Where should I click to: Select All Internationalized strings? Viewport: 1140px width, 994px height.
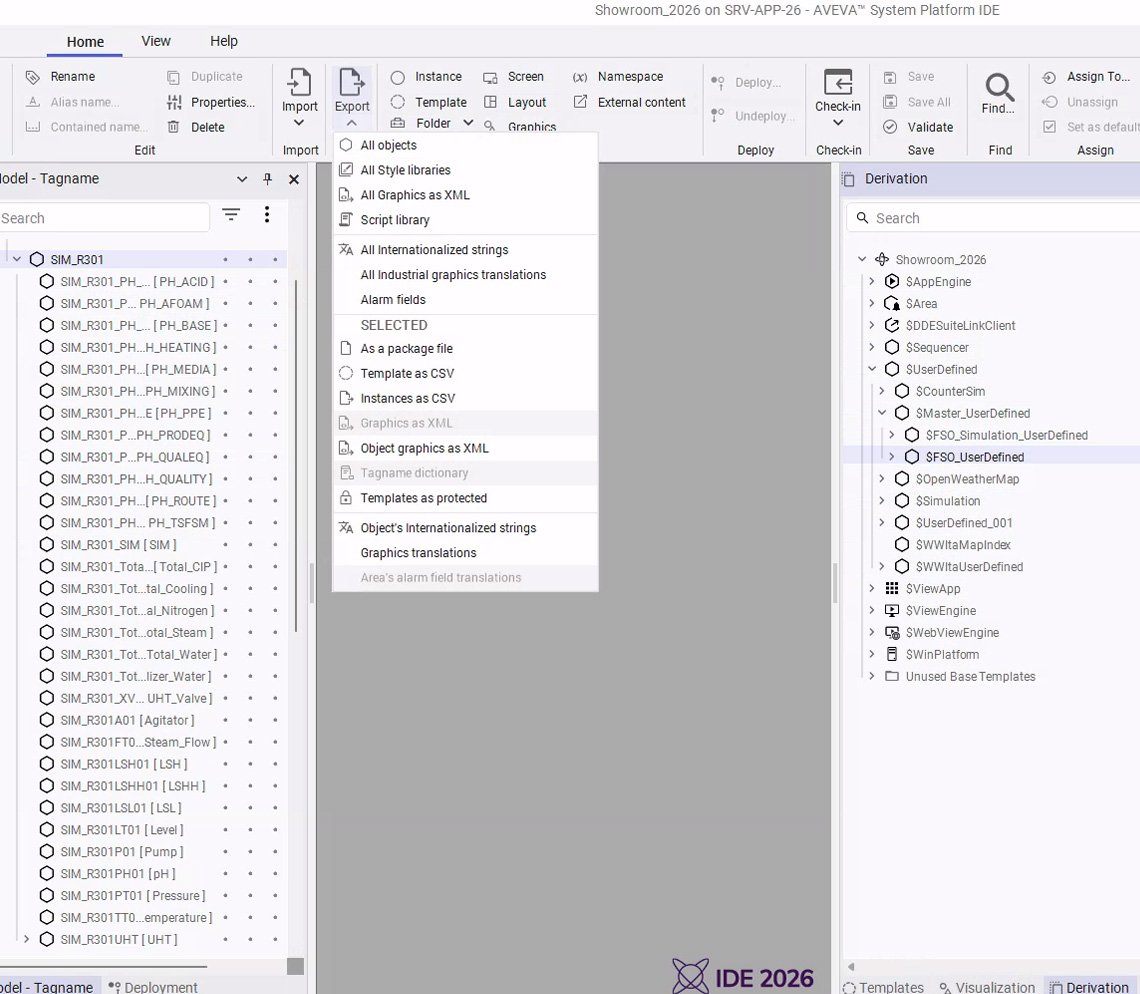click(x=465, y=250)
